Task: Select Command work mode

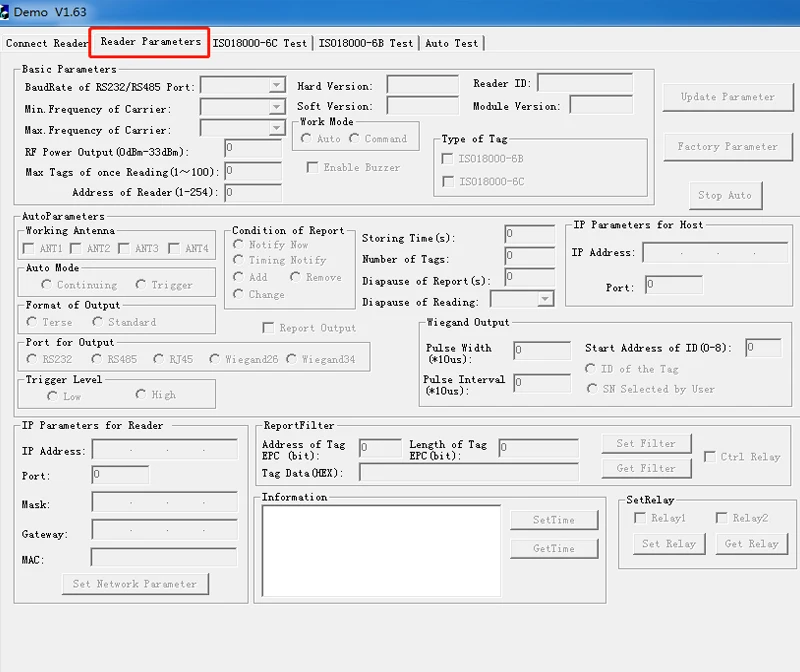Action: 354,138
